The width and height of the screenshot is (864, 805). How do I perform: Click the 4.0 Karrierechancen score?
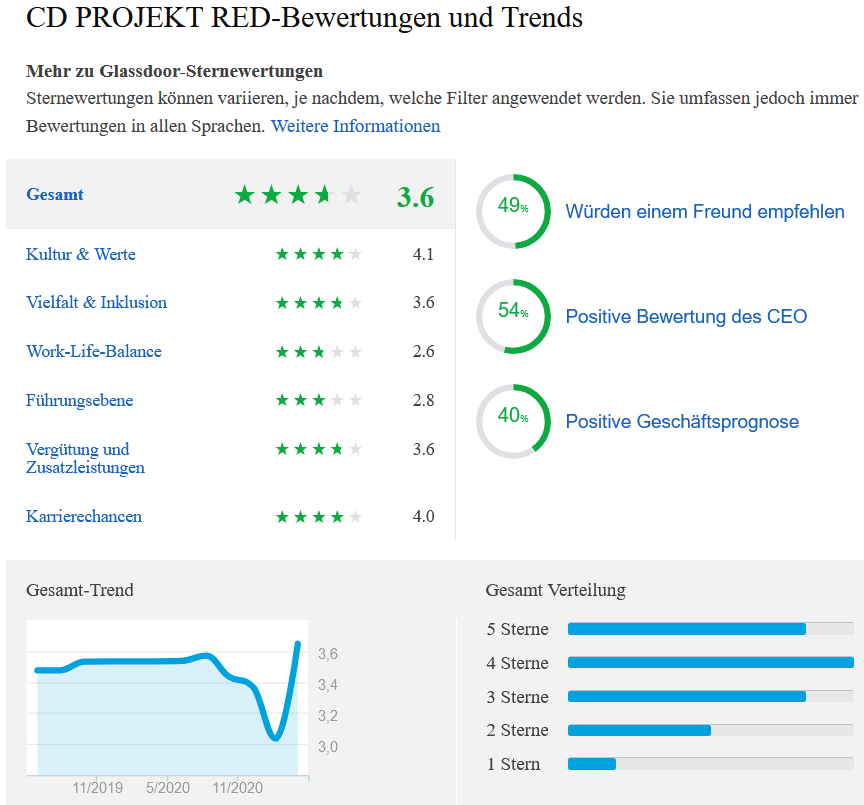[423, 516]
